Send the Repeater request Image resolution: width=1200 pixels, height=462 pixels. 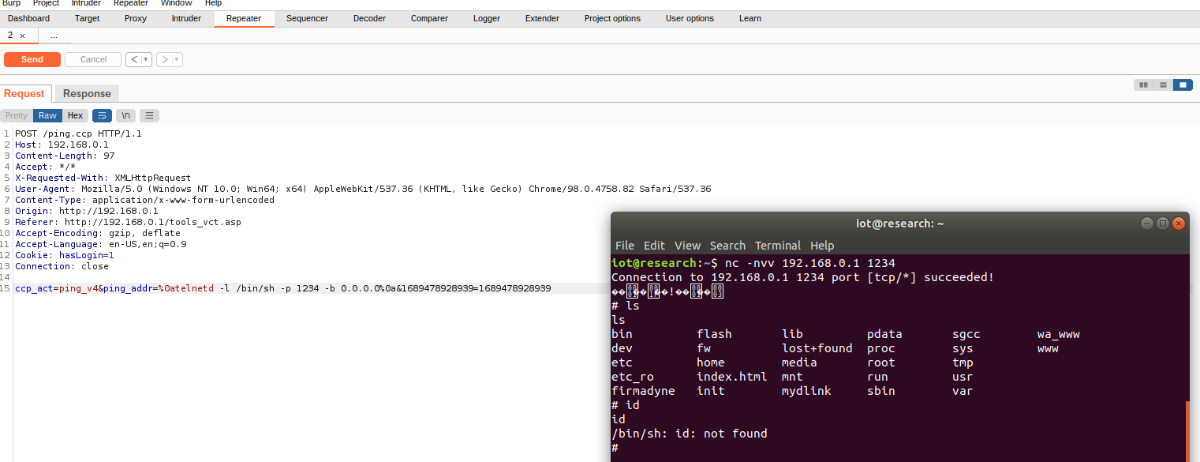click(32, 59)
